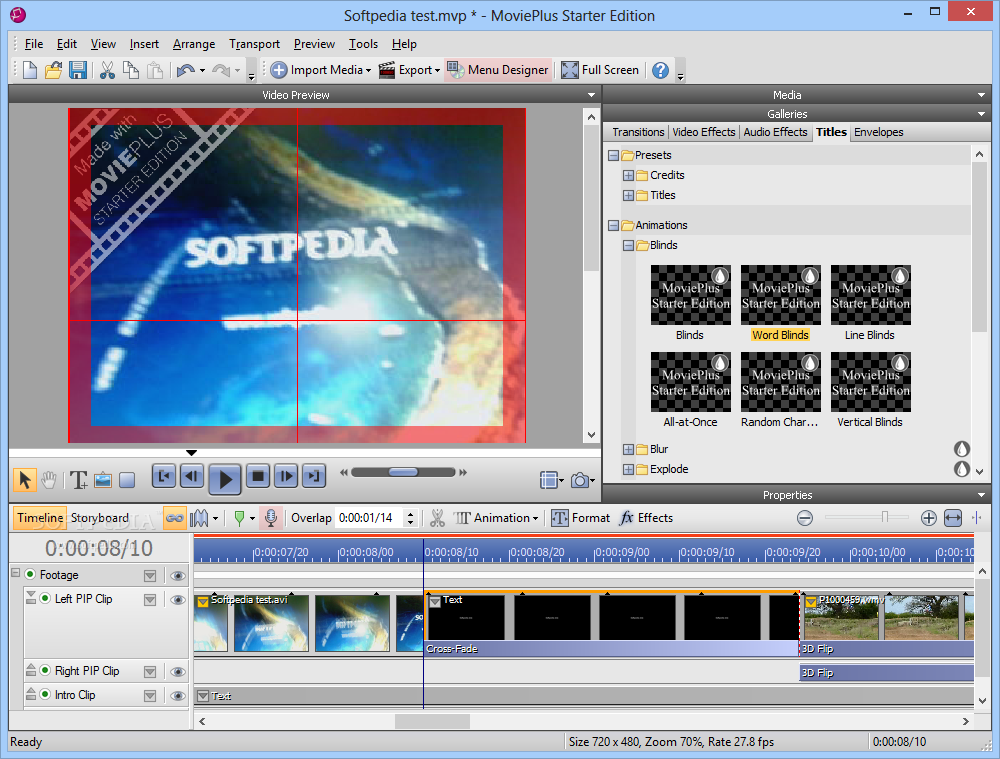Fit timeline to window icon
Viewport: 1000px width, 759px height.
[953, 518]
